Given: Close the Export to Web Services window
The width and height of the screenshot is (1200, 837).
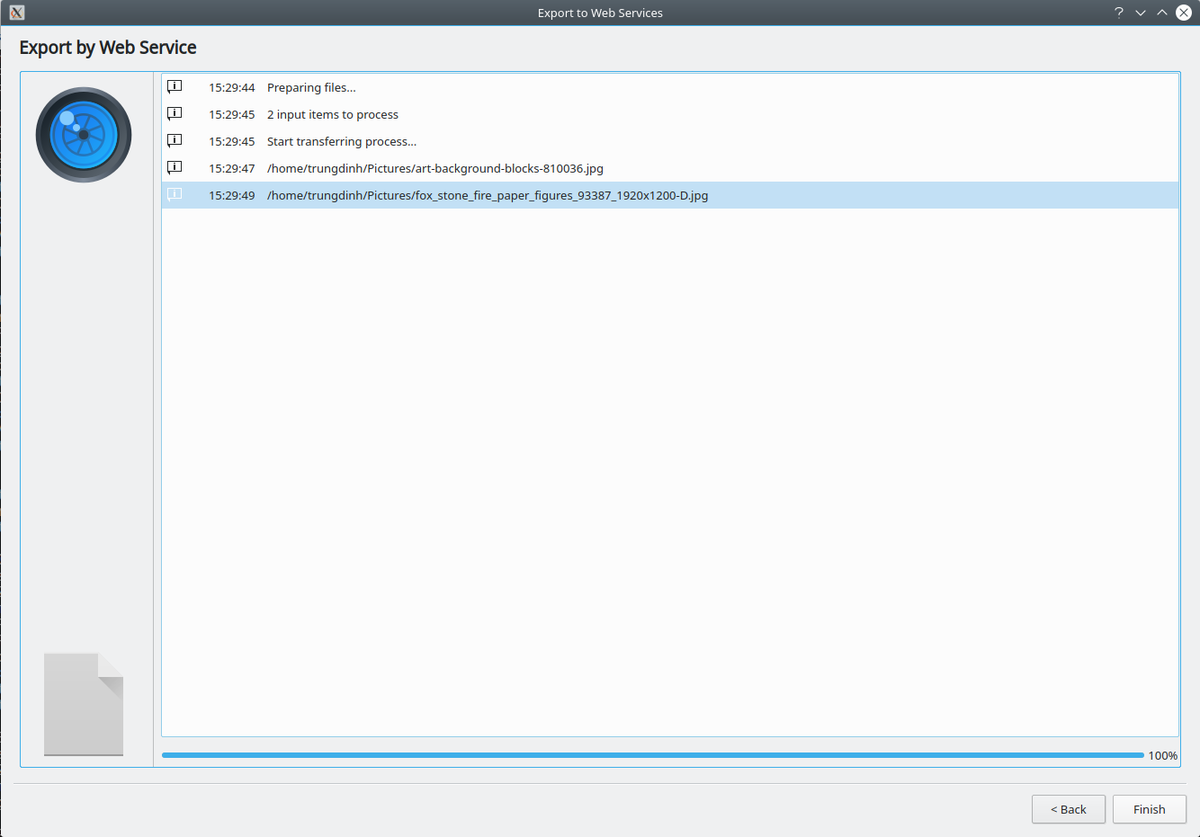Looking at the screenshot, I should pyautogui.click(x=1183, y=13).
